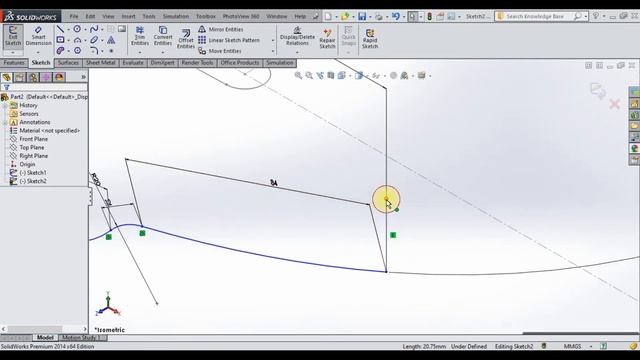
Task: Open the Quick Snaps tool
Action: pos(348,36)
